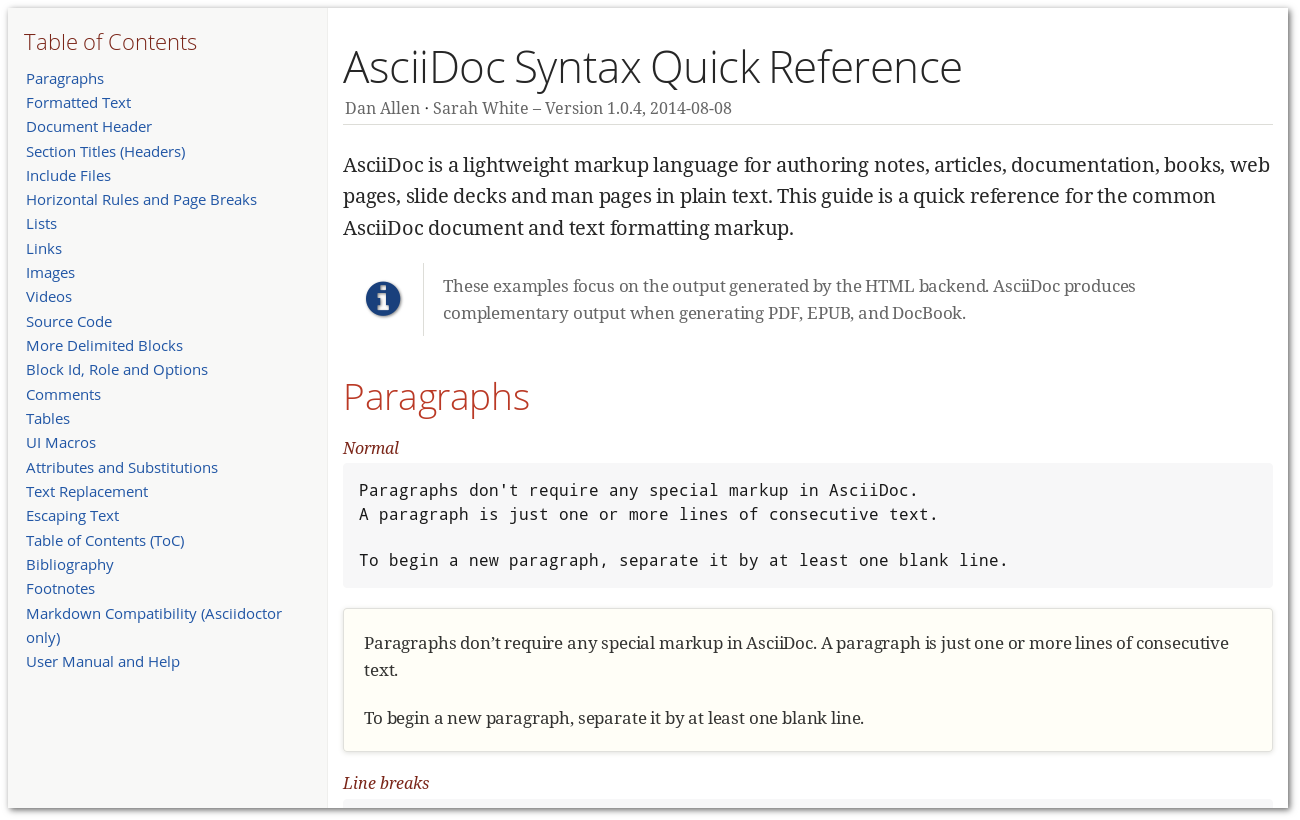Open the Paragraphs link in contents
Image resolution: width=1300 pixels, height=820 pixels.
65,78
